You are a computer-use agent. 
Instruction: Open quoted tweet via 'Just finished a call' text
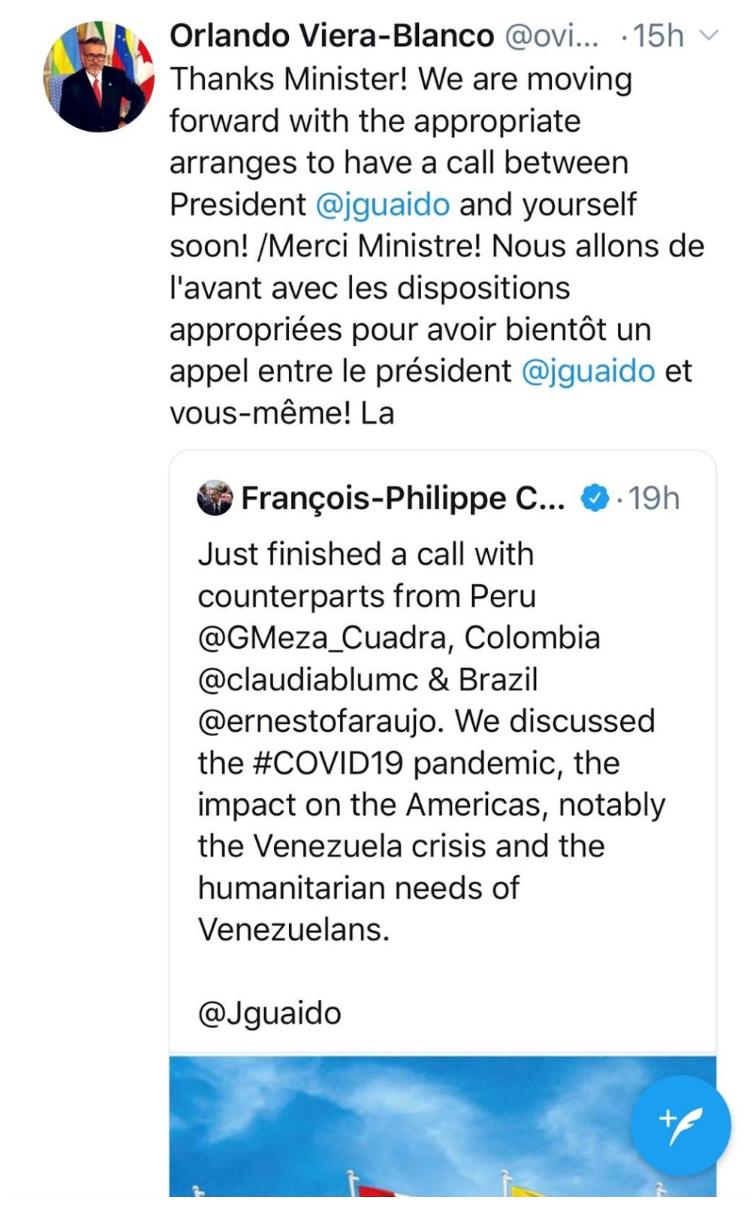pyautogui.click(x=365, y=554)
